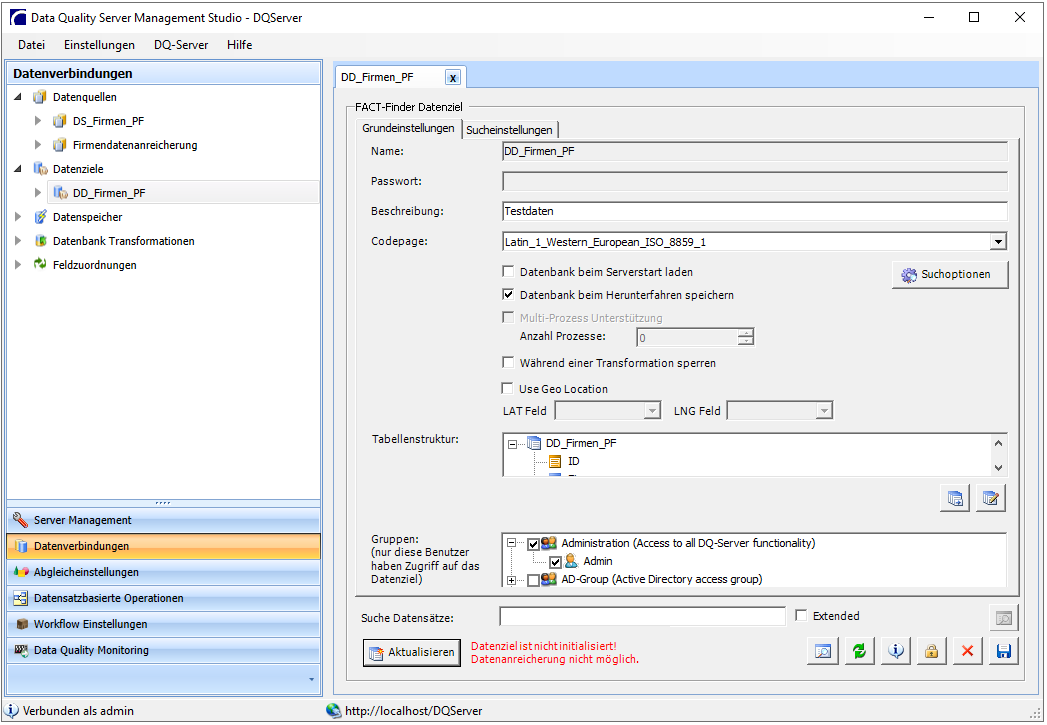The image size is (1047, 725).
Task: Expand the Firmendatenanreicherung node
Action: tap(38, 145)
